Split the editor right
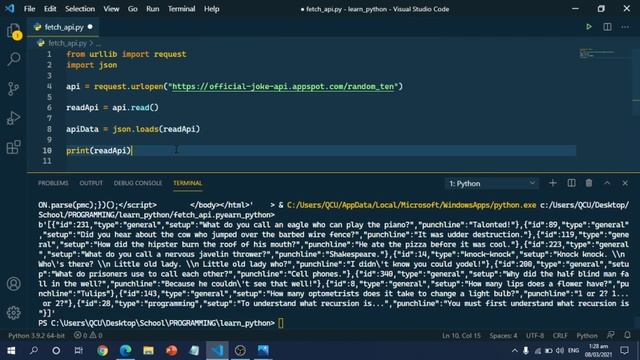Screen dimensions: 640x360 click(x=607, y=27)
